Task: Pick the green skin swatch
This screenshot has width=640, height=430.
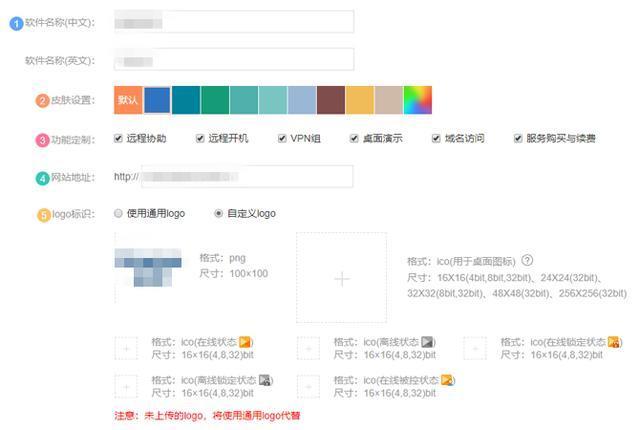Action: [215, 100]
